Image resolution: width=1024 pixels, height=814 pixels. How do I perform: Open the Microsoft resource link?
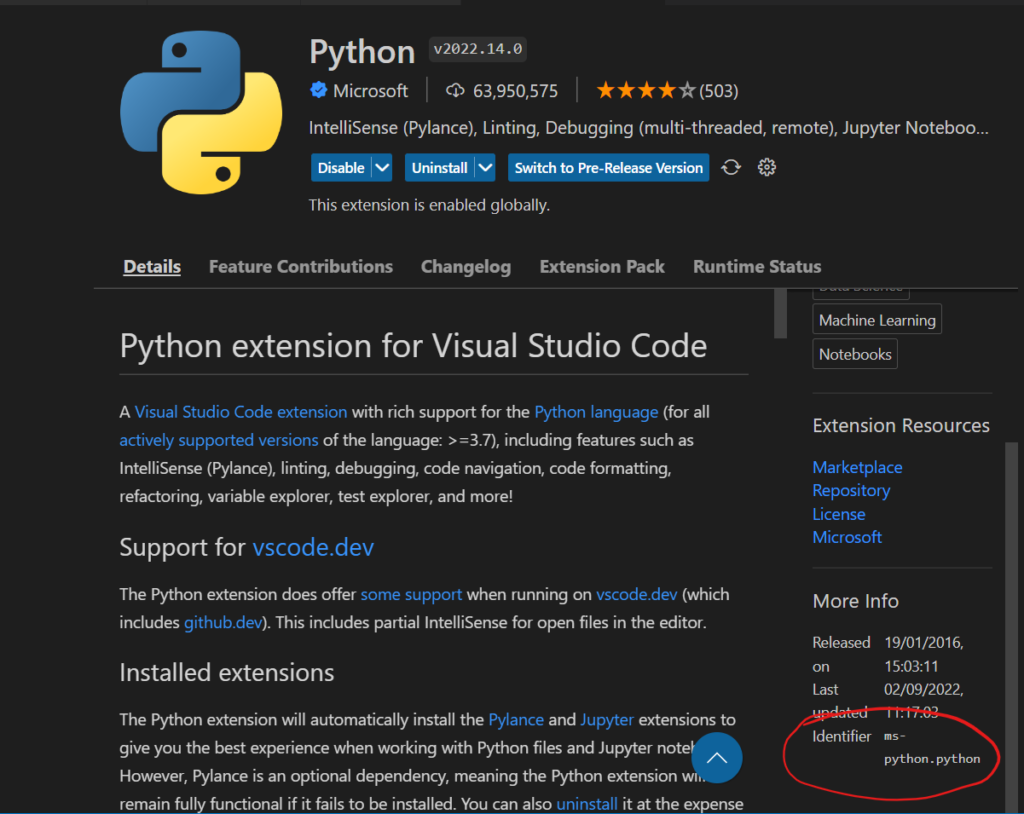click(847, 537)
